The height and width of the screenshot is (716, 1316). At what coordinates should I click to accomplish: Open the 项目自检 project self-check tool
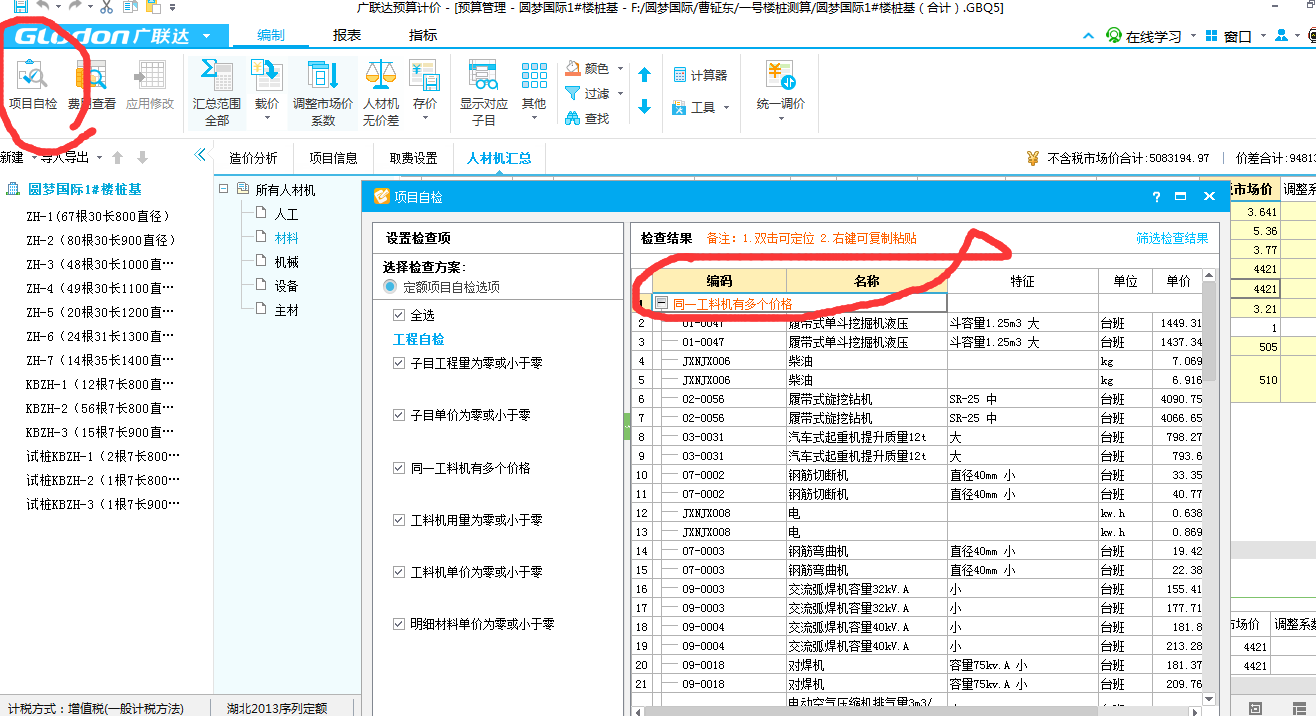coord(32,84)
